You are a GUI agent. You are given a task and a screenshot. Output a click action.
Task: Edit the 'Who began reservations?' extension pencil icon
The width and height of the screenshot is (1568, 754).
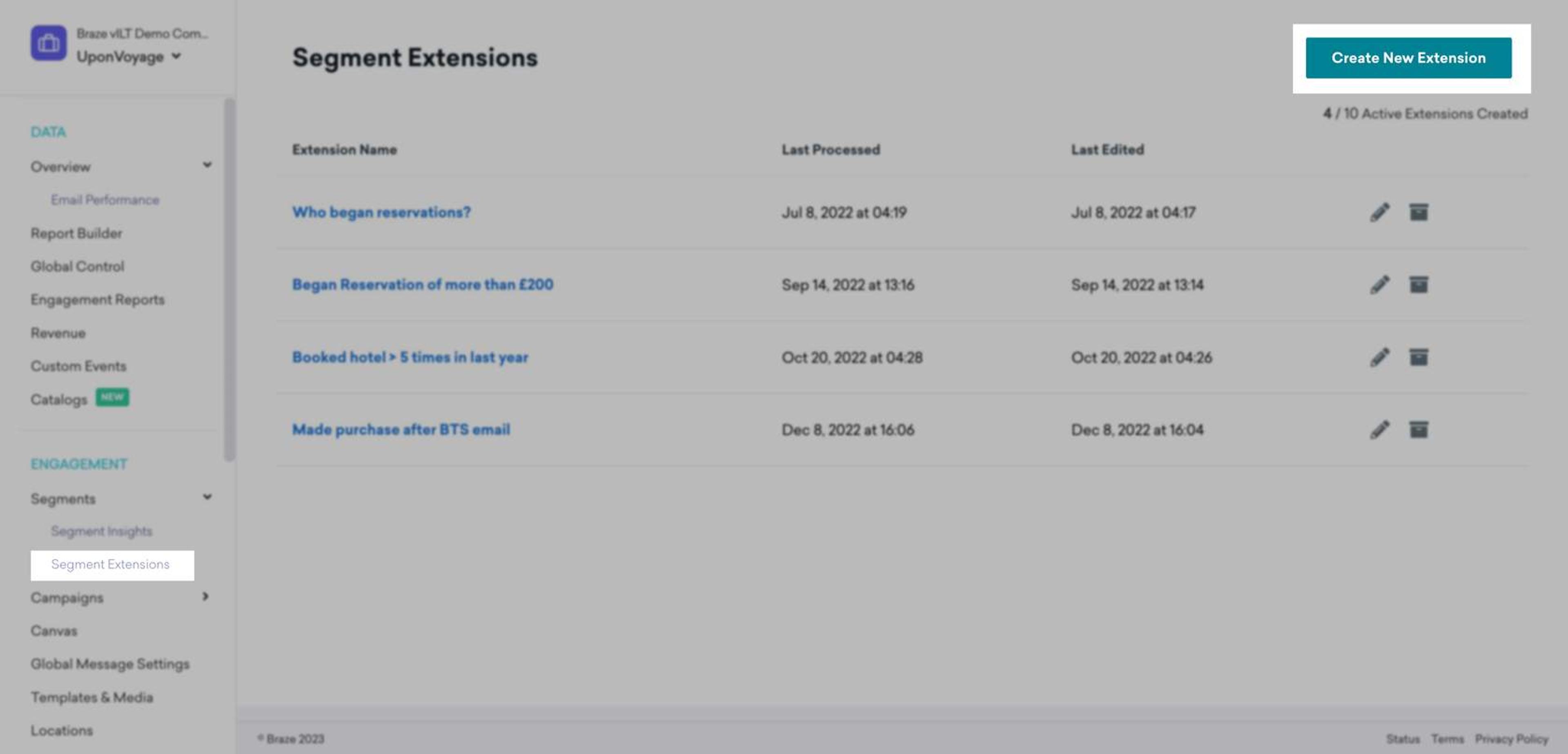[1379, 212]
